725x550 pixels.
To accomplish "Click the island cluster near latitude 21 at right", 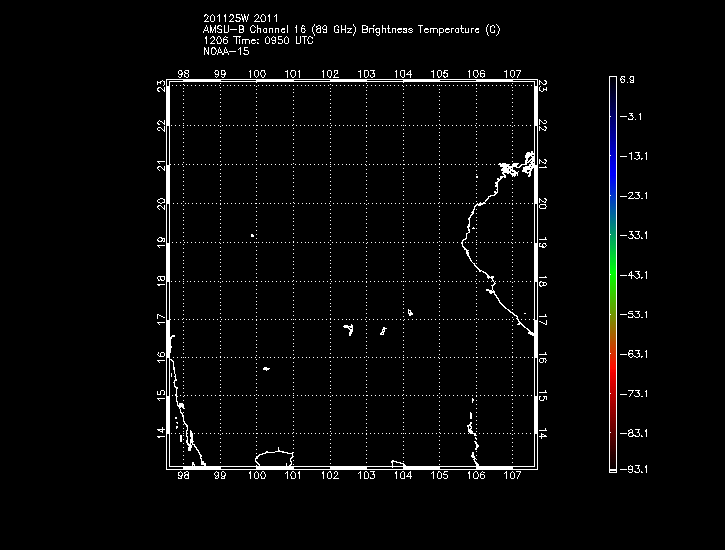I will [518, 164].
